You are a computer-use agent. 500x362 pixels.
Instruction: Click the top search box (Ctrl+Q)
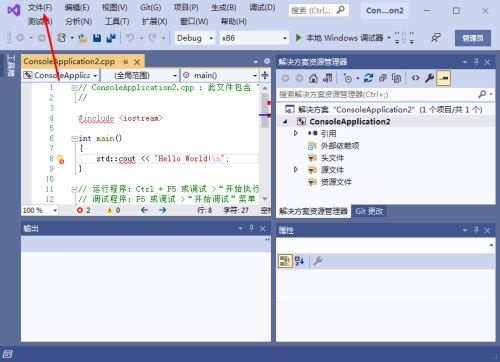point(319,11)
